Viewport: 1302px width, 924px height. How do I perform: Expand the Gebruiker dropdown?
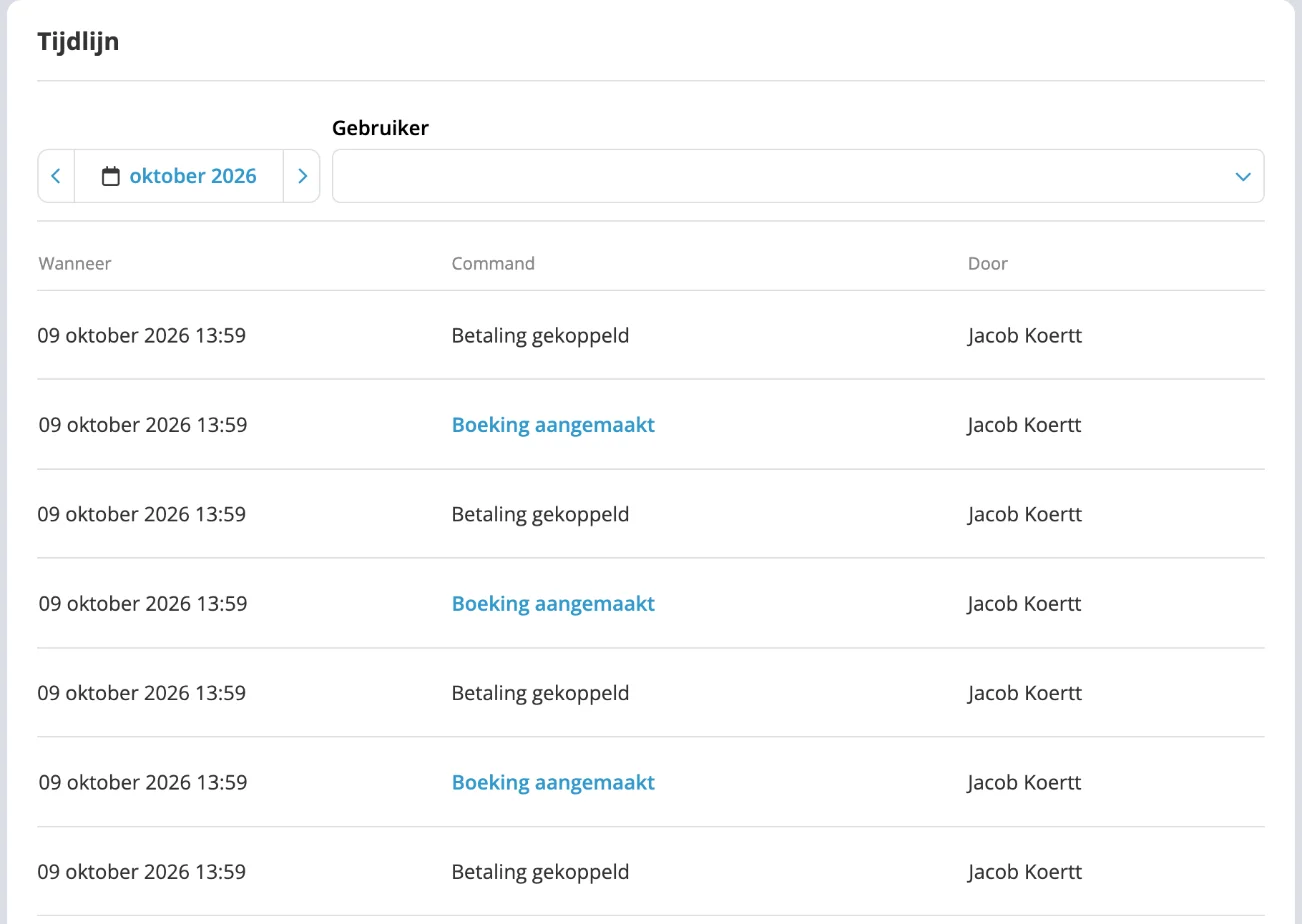[x=798, y=176]
